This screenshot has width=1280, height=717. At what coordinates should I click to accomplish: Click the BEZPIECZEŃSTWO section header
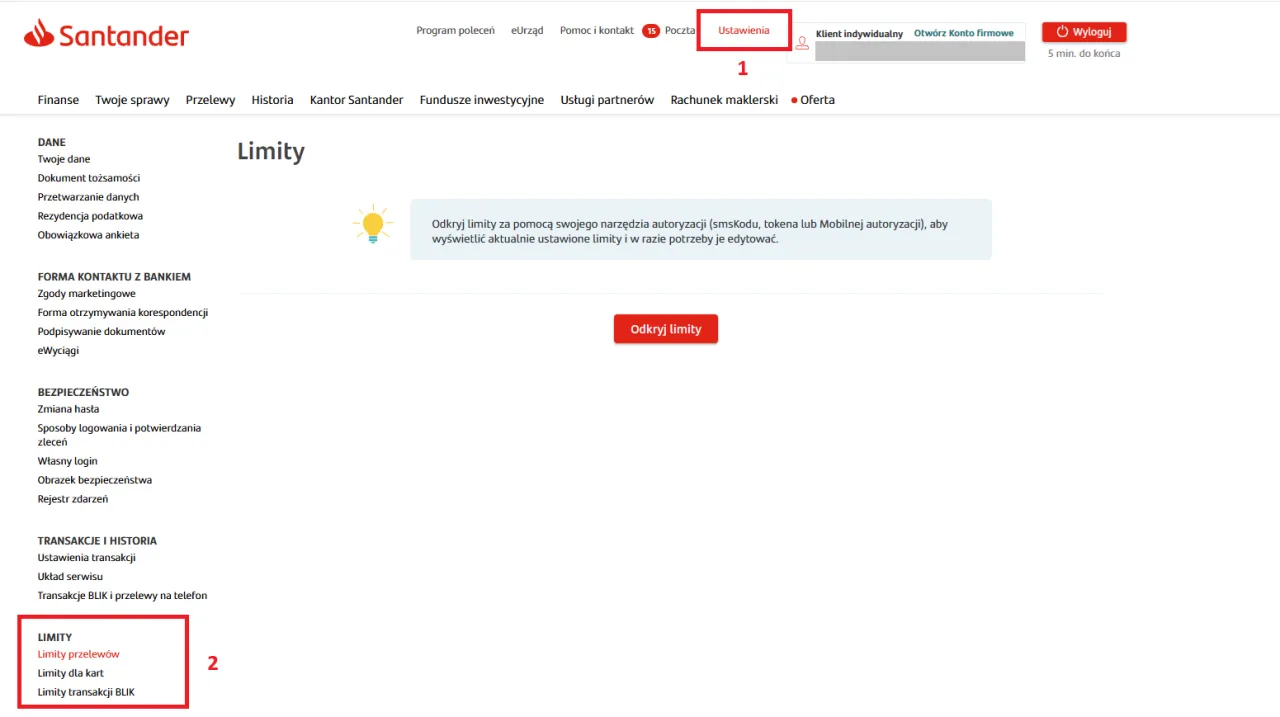[x=83, y=393]
